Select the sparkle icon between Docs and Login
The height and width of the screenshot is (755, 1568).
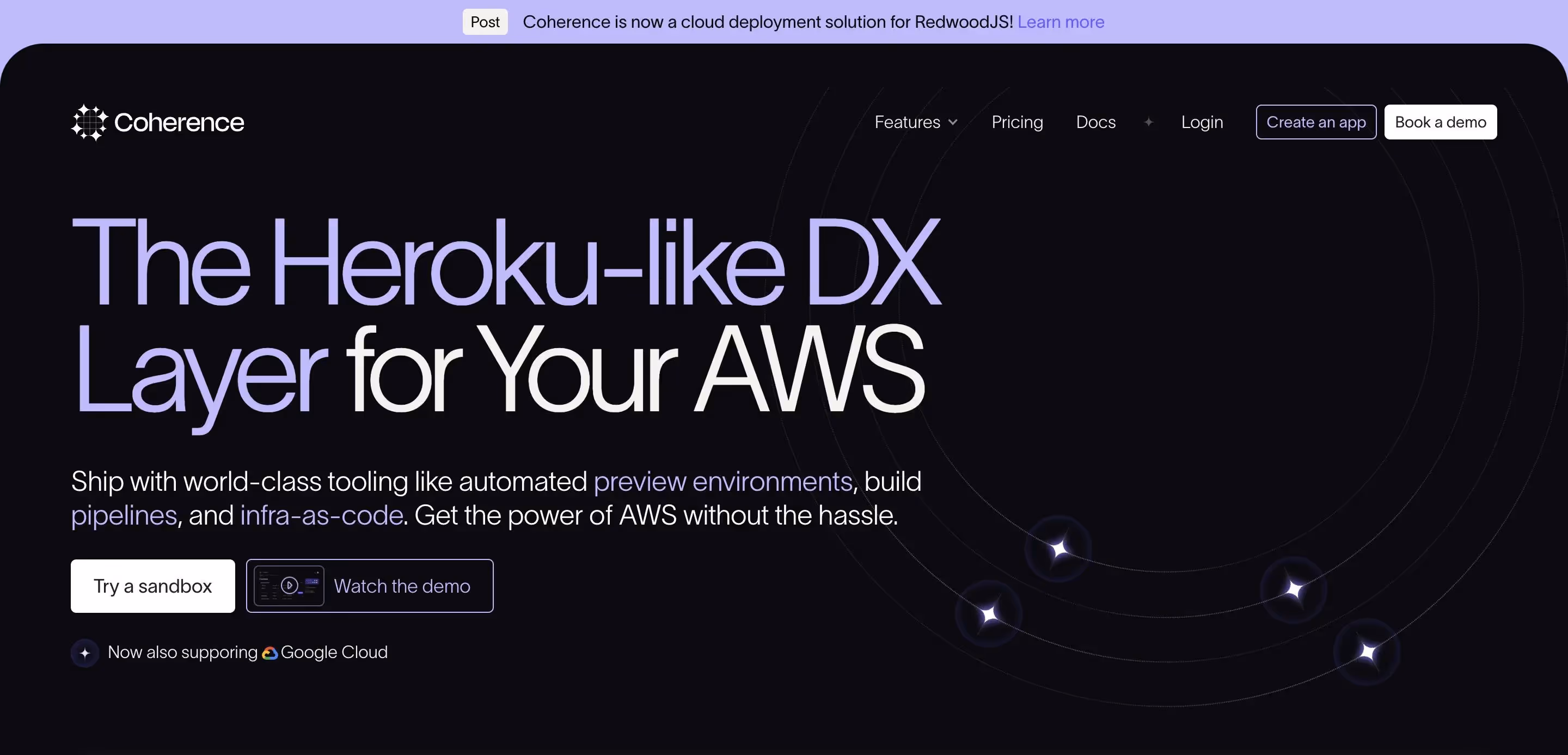tap(1148, 122)
